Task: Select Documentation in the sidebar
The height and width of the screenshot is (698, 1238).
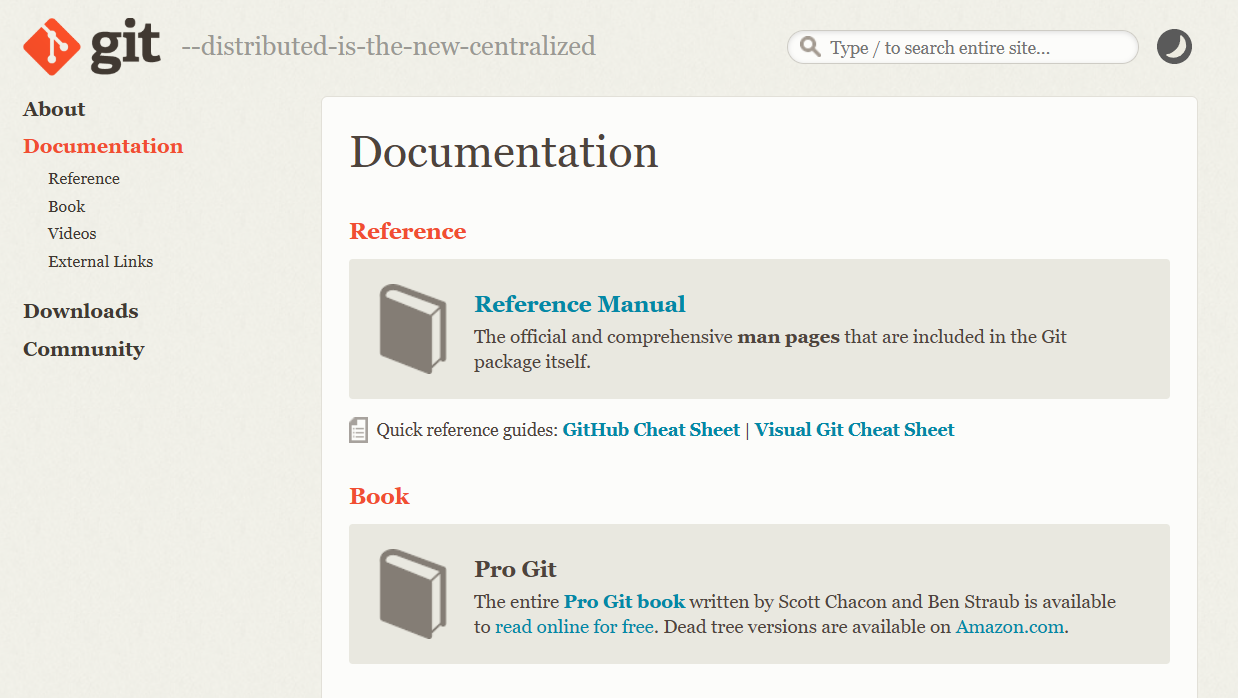Action: pos(103,146)
